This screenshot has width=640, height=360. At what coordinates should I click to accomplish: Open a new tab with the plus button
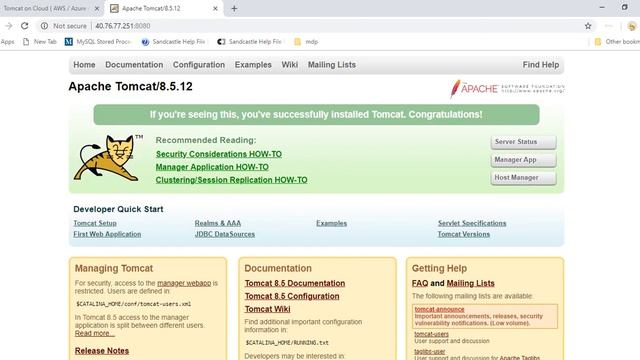click(x=234, y=8)
